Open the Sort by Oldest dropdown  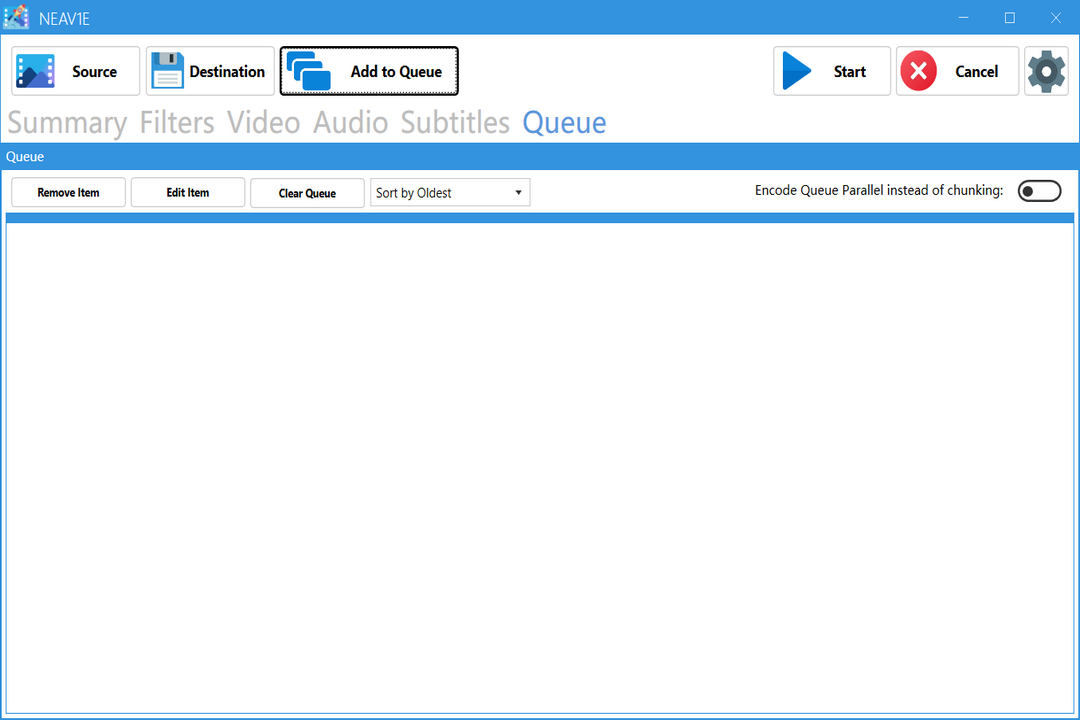pyautogui.click(x=450, y=193)
